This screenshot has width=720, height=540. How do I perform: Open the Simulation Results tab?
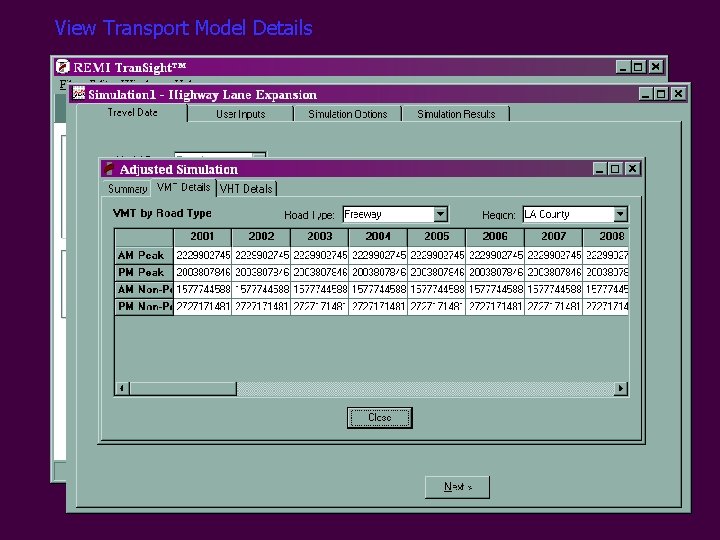tap(456, 114)
